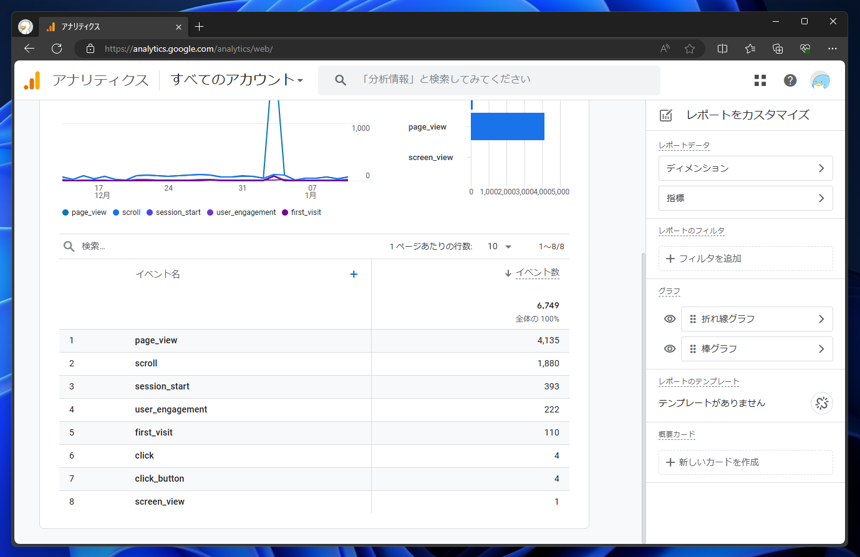Toggle the scroll legend series
This screenshot has height=557, width=860.
[x=127, y=213]
